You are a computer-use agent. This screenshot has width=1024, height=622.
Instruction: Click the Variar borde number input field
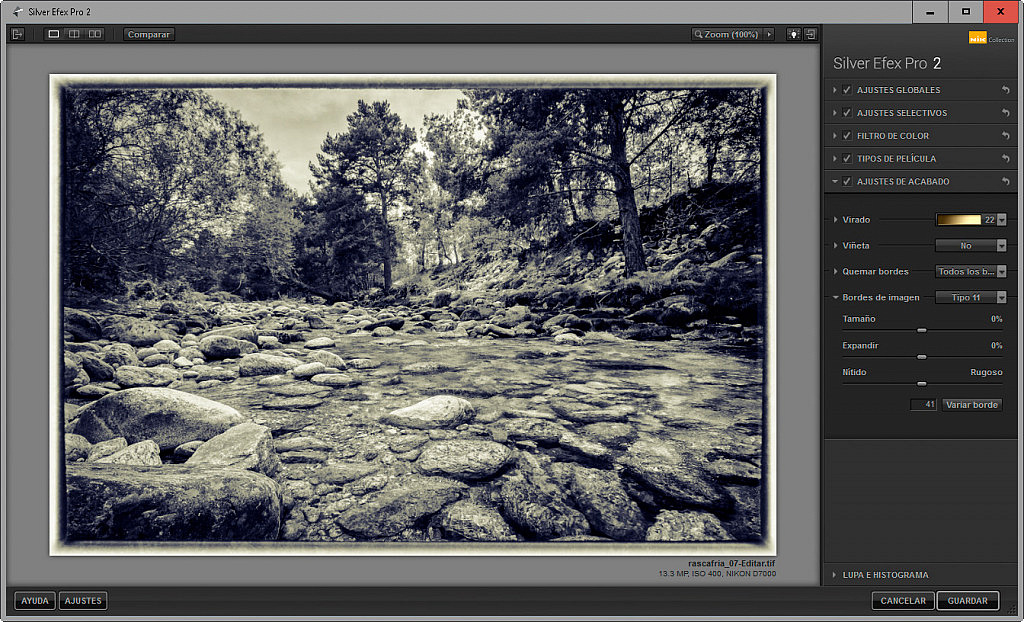tap(924, 404)
